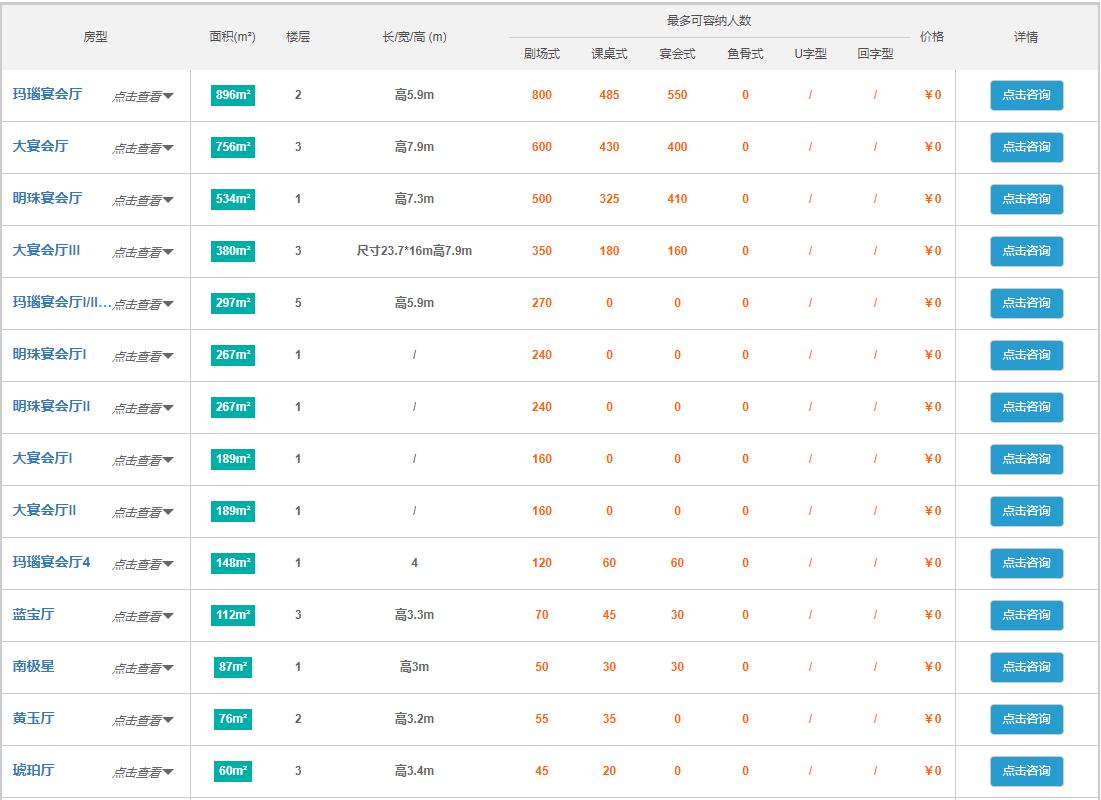Click the 87m² area badge
The height and width of the screenshot is (800, 1101).
[232, 667]
